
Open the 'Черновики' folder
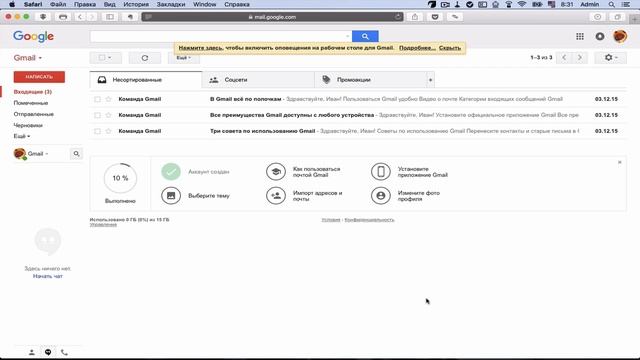28,125
